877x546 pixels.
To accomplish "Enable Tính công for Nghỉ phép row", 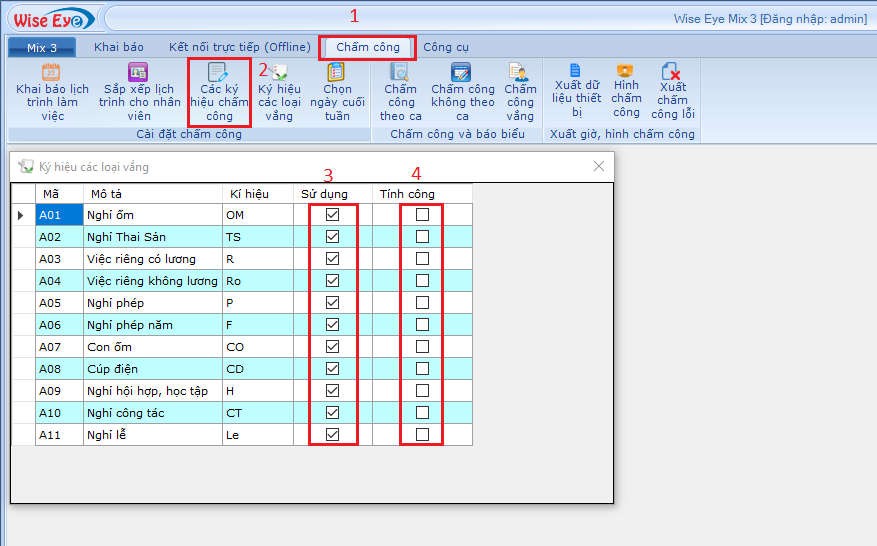I will pyautogui.click(x=422, y=303).
